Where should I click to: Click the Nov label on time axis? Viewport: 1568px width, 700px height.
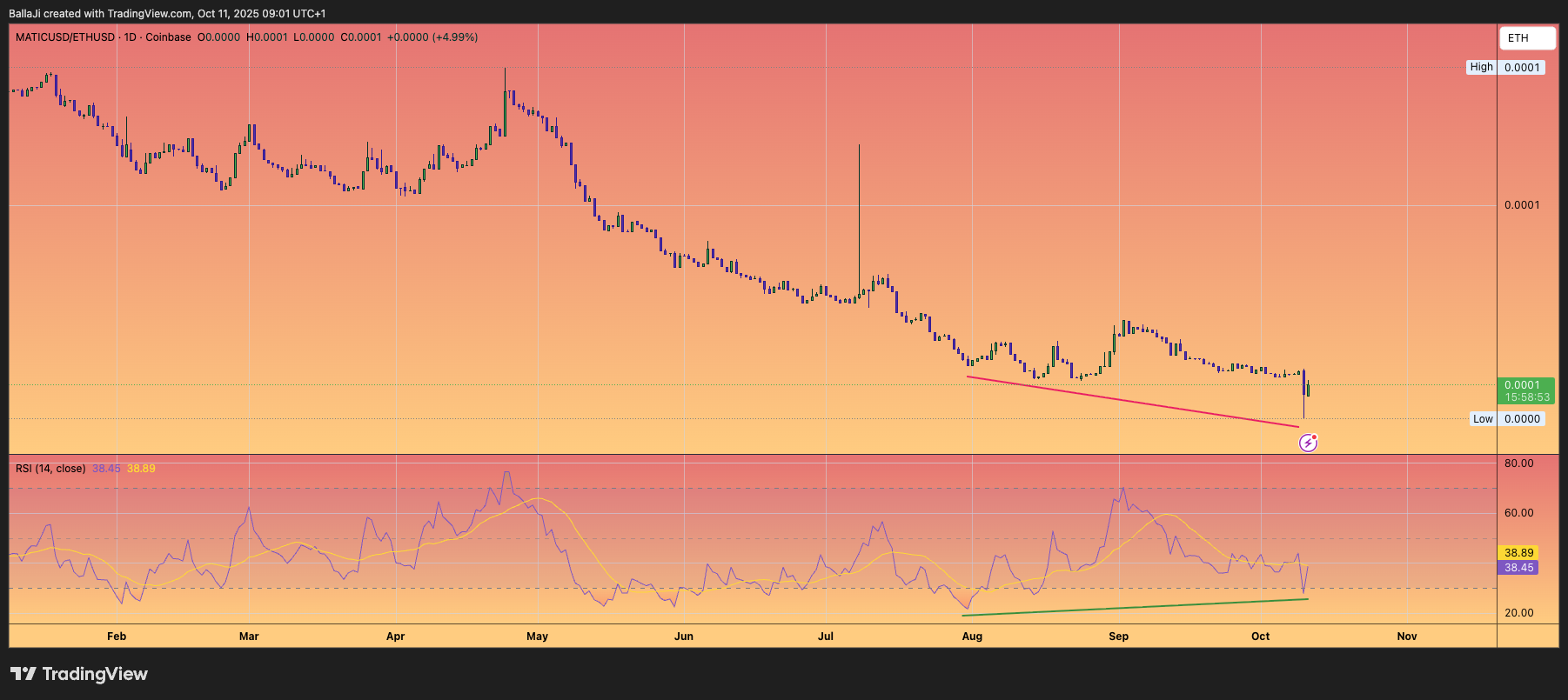click(1407, 637)
